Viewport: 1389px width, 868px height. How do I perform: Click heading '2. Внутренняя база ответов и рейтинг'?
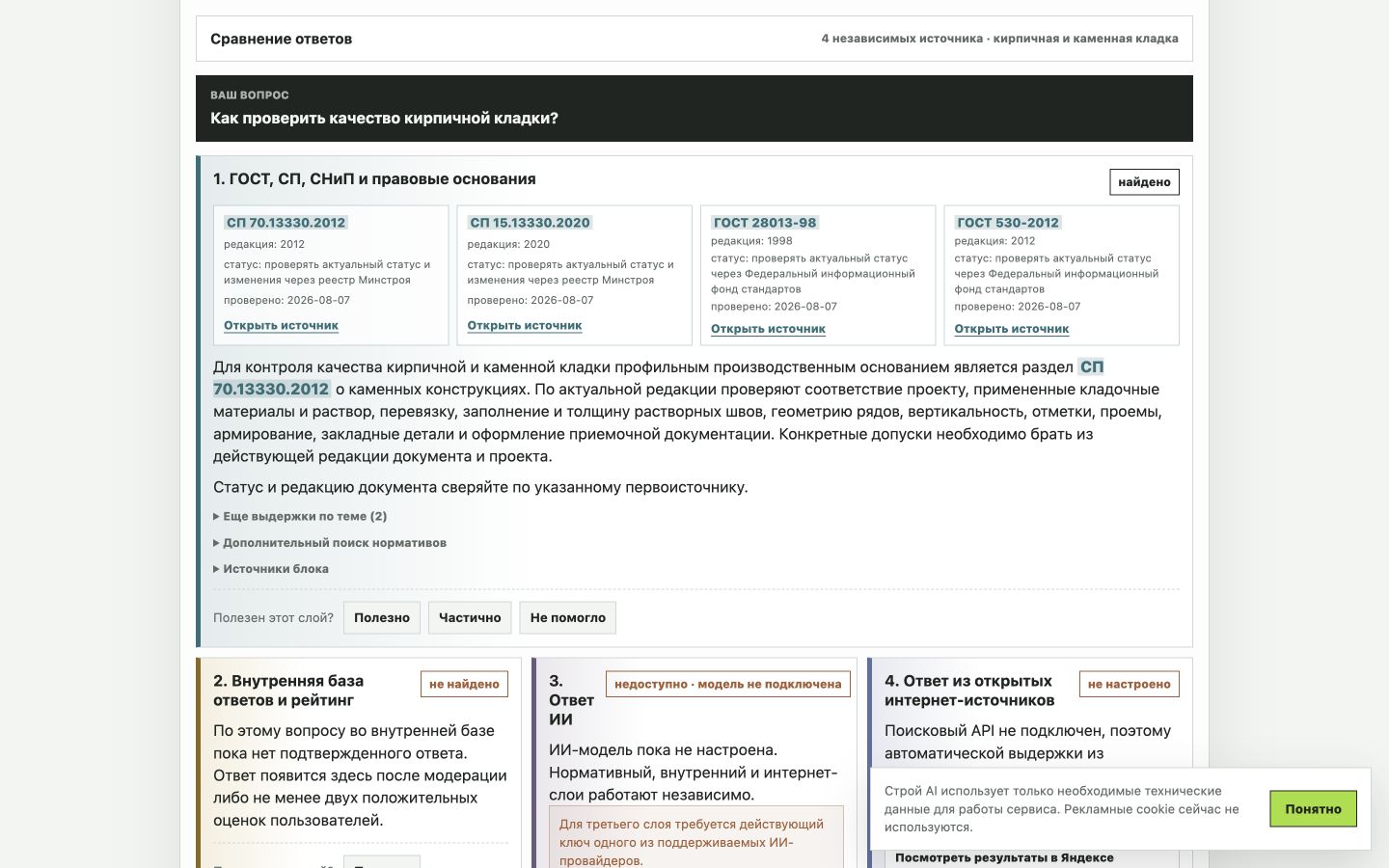pyautogui.click(x=288, y=691)
